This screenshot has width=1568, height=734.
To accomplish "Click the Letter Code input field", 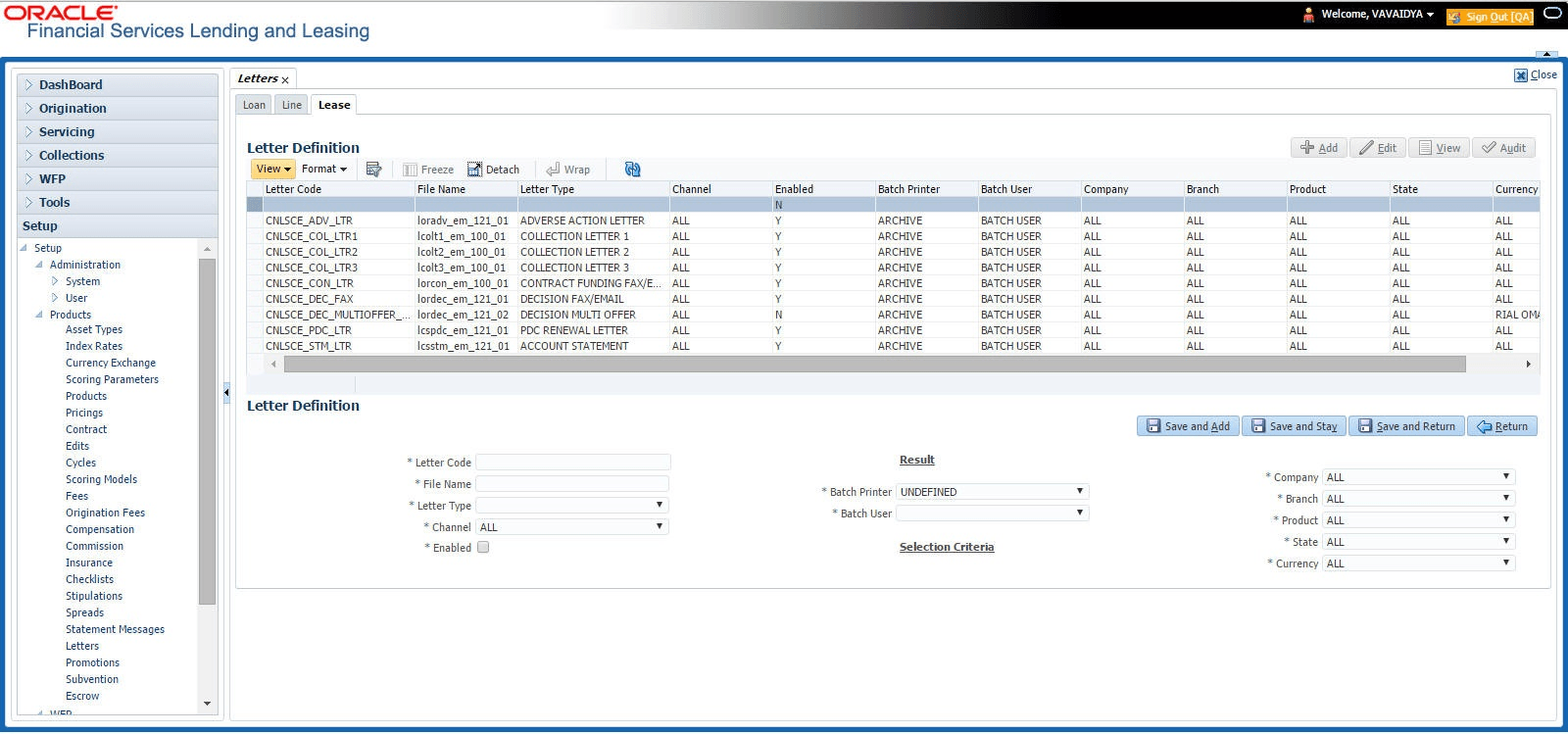I will click(x=572, y=463).
